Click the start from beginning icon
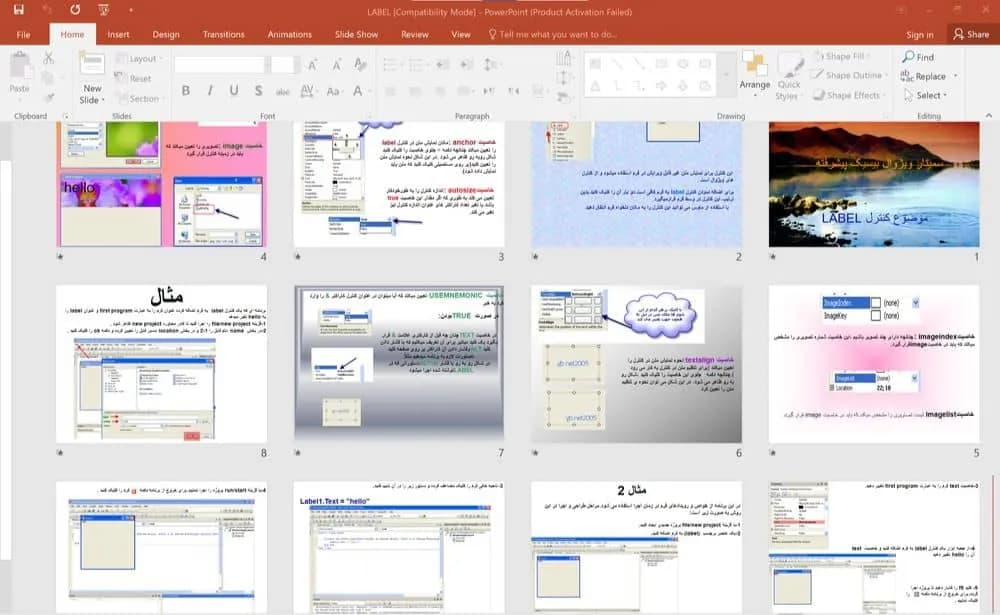This screenshot has width=1000, height=615. pos(103,10)
